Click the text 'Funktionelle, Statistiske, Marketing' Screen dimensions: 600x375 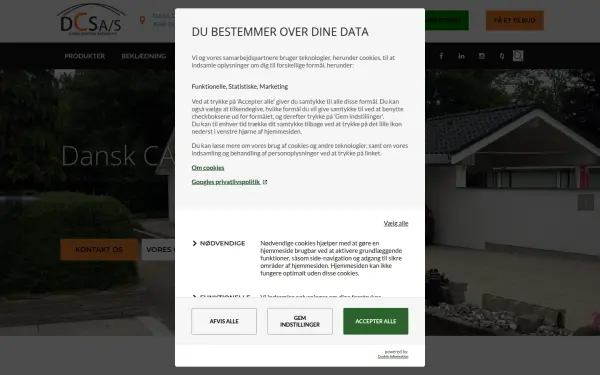pyautogui.click(x=240, y=86)
